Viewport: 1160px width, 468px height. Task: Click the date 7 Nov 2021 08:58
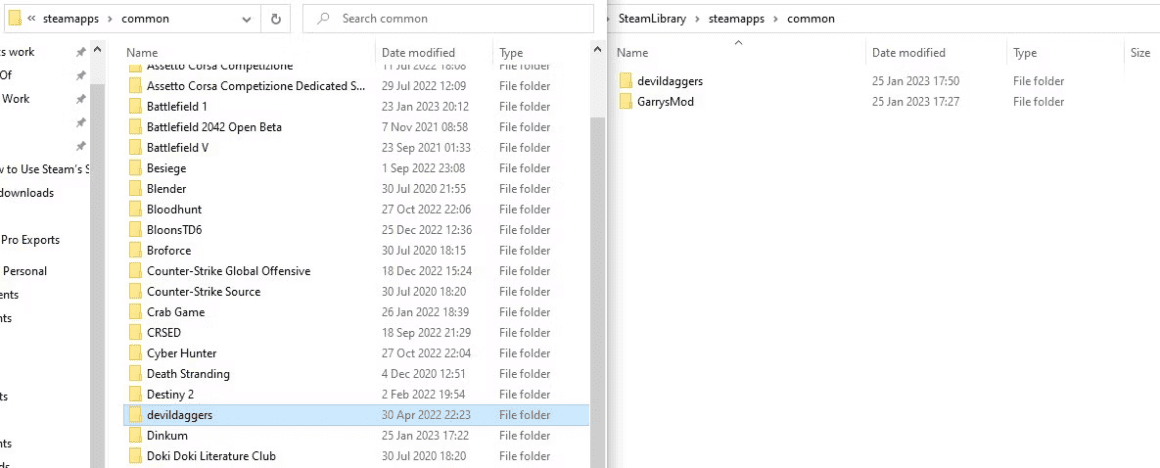pos(425,127)
